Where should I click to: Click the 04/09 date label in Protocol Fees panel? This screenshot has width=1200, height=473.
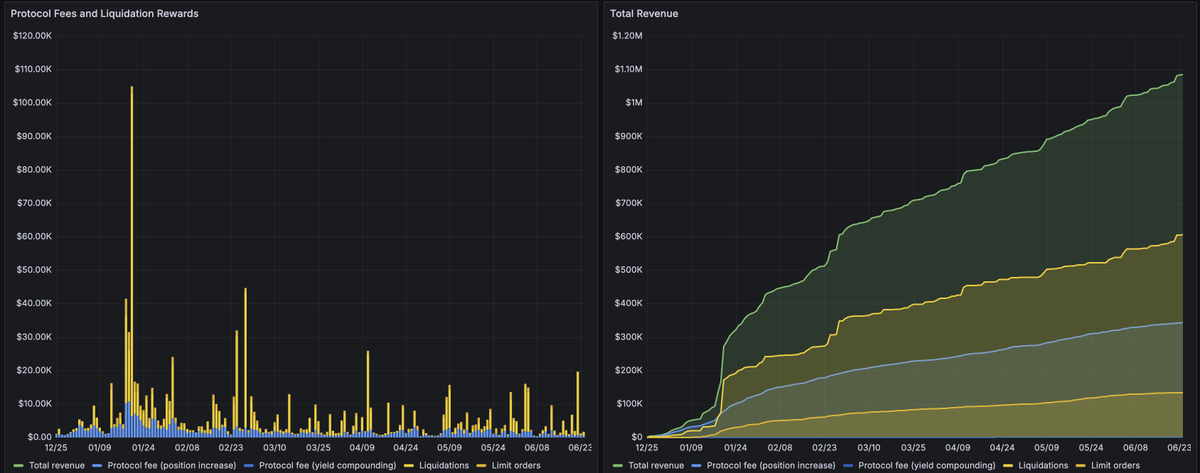click(x=362, y=449)
